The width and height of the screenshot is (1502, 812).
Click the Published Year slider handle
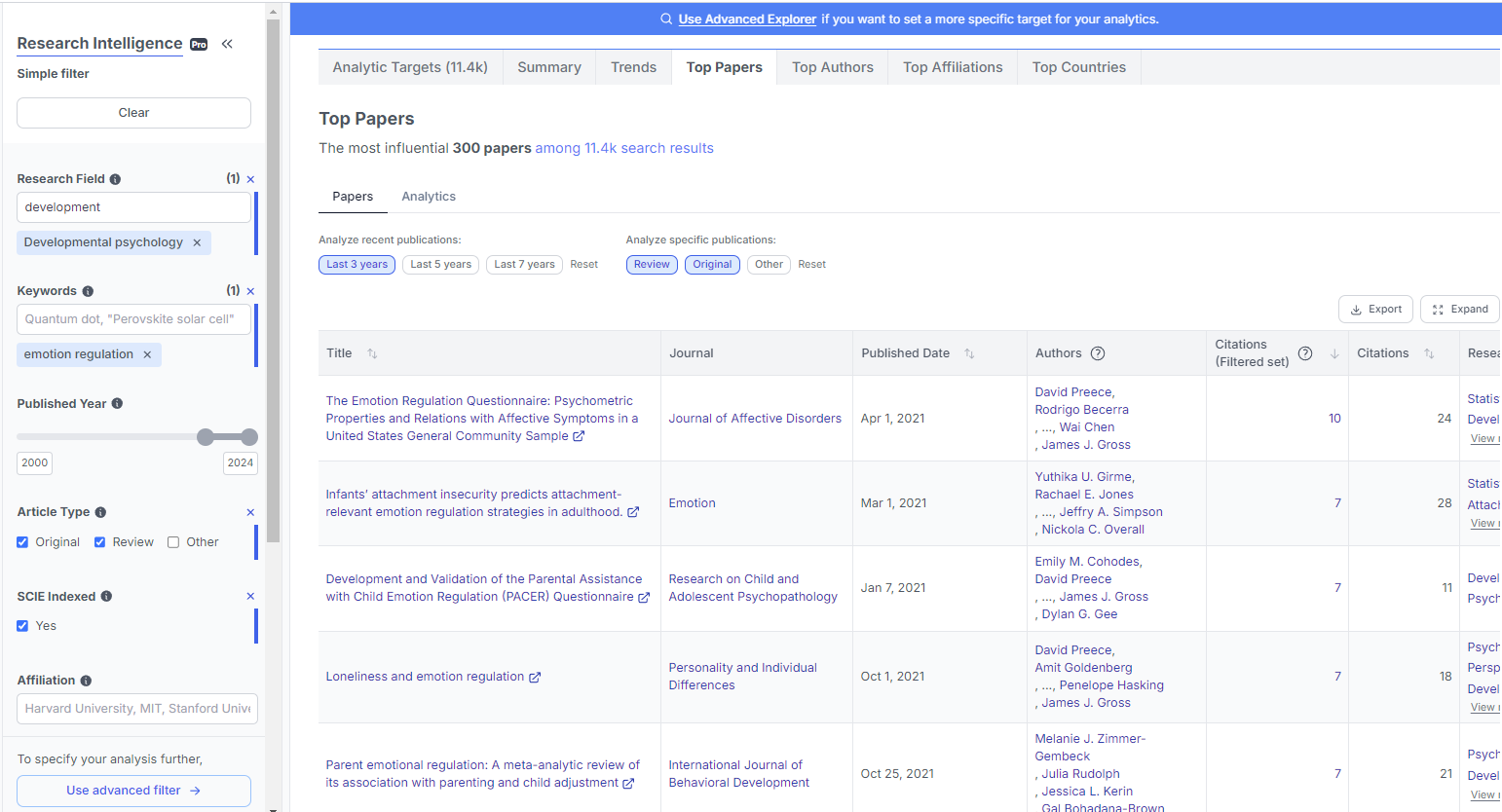coord(207,437)
